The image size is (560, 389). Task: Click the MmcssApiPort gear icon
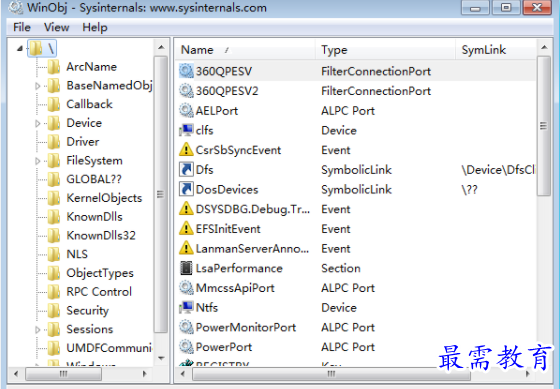(186, 288)
